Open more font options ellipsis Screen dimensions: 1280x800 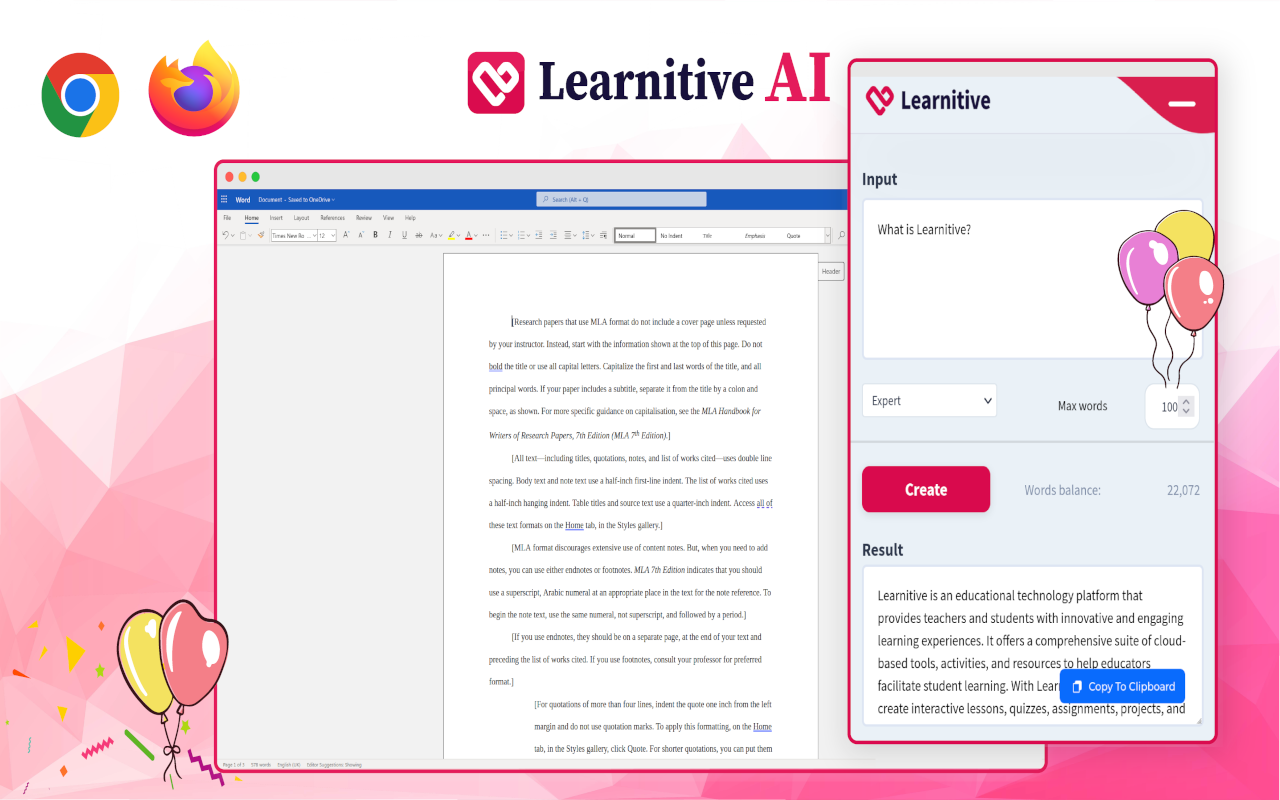(486, 235)
